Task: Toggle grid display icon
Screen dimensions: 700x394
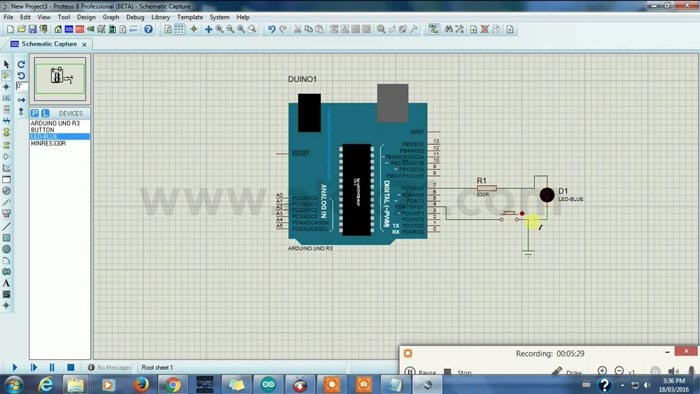Action: 179,29
